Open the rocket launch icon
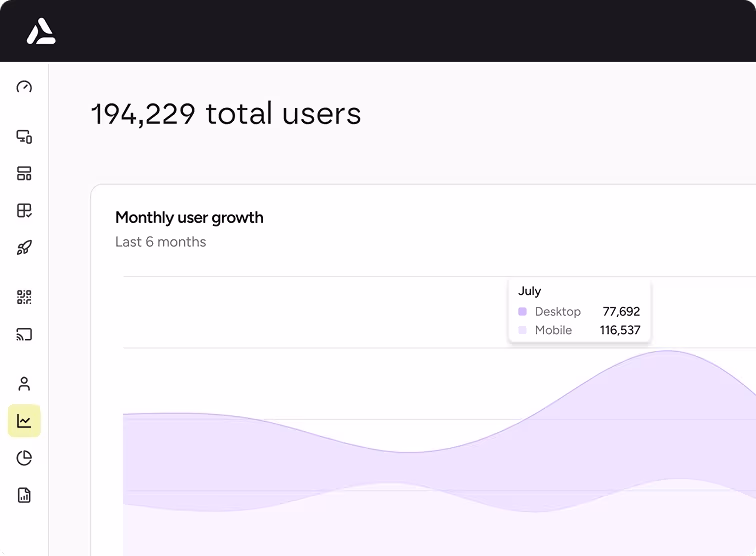Screen dimensions: 756x556 tap(24, 248)
